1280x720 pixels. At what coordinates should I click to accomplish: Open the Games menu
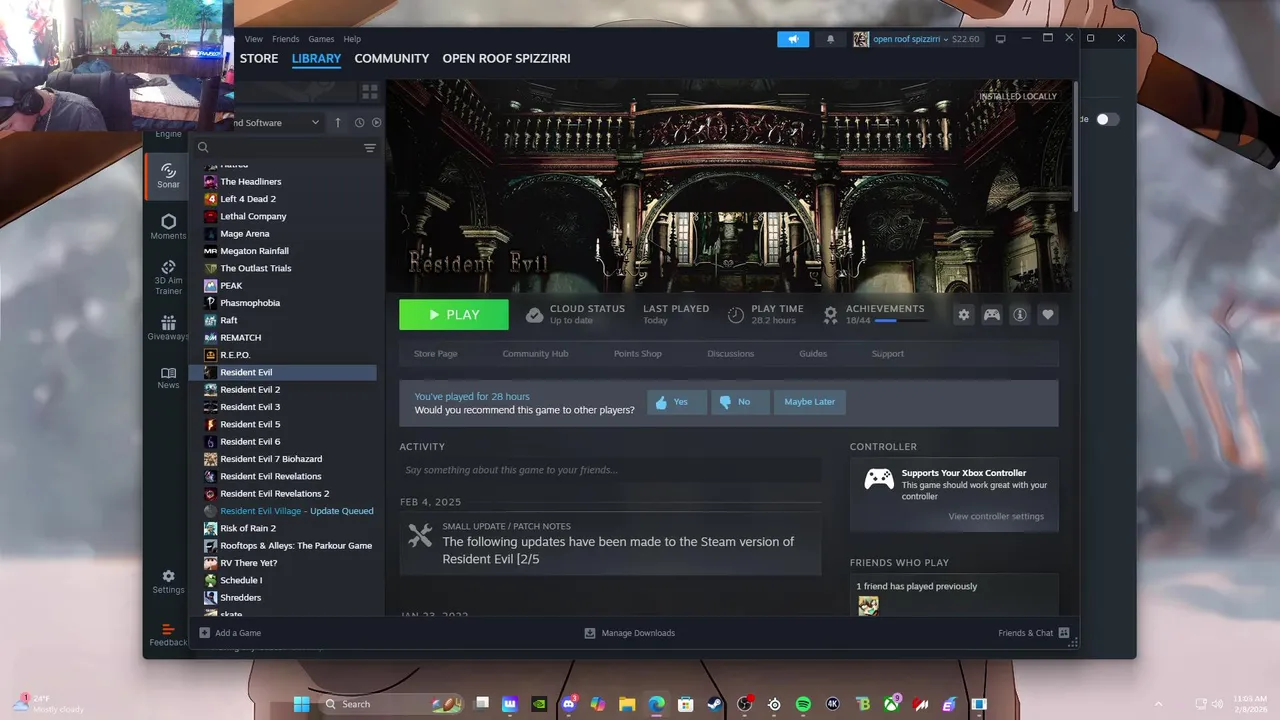coord(321,39)
